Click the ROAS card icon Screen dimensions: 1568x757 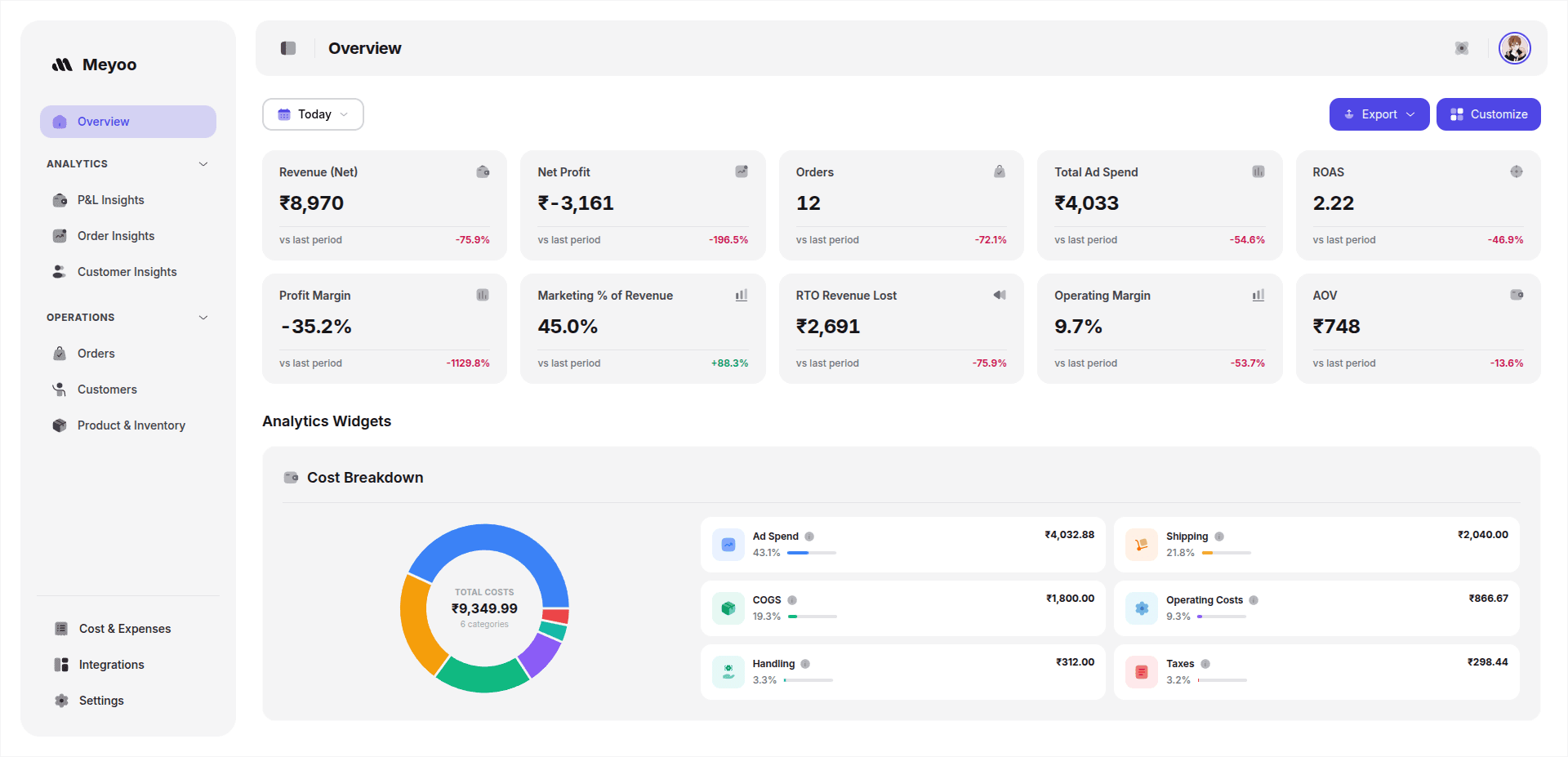pyautogui.click(x=1516, y=171)
